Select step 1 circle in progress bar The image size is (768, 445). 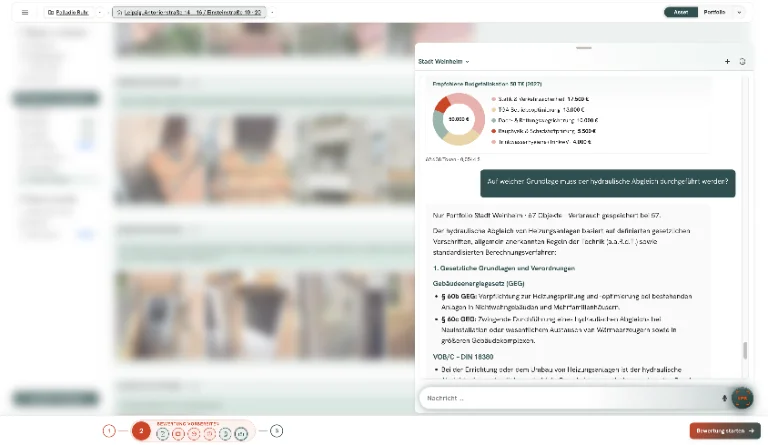point(109,431)
